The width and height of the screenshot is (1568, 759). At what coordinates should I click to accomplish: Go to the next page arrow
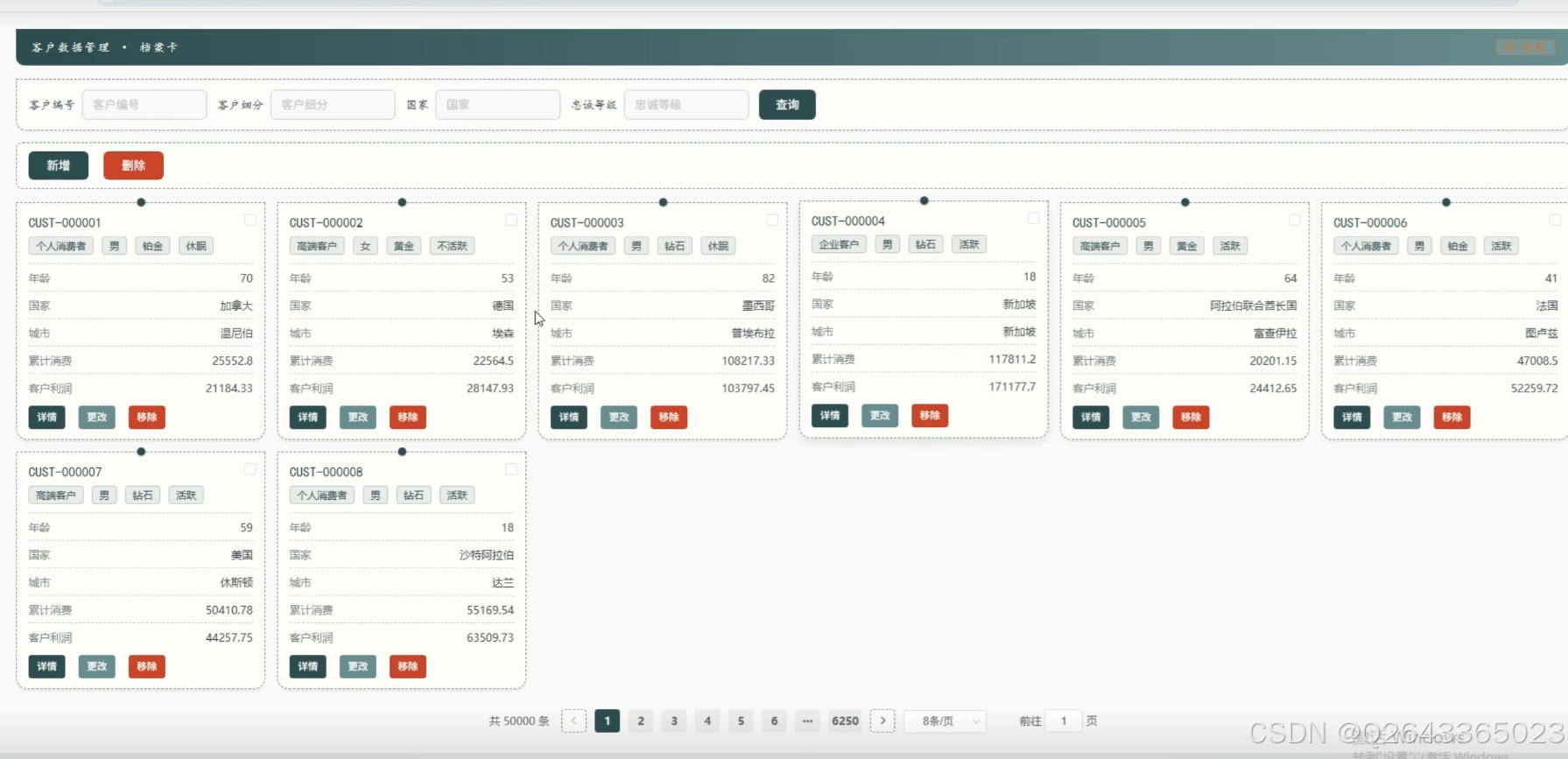882,720
